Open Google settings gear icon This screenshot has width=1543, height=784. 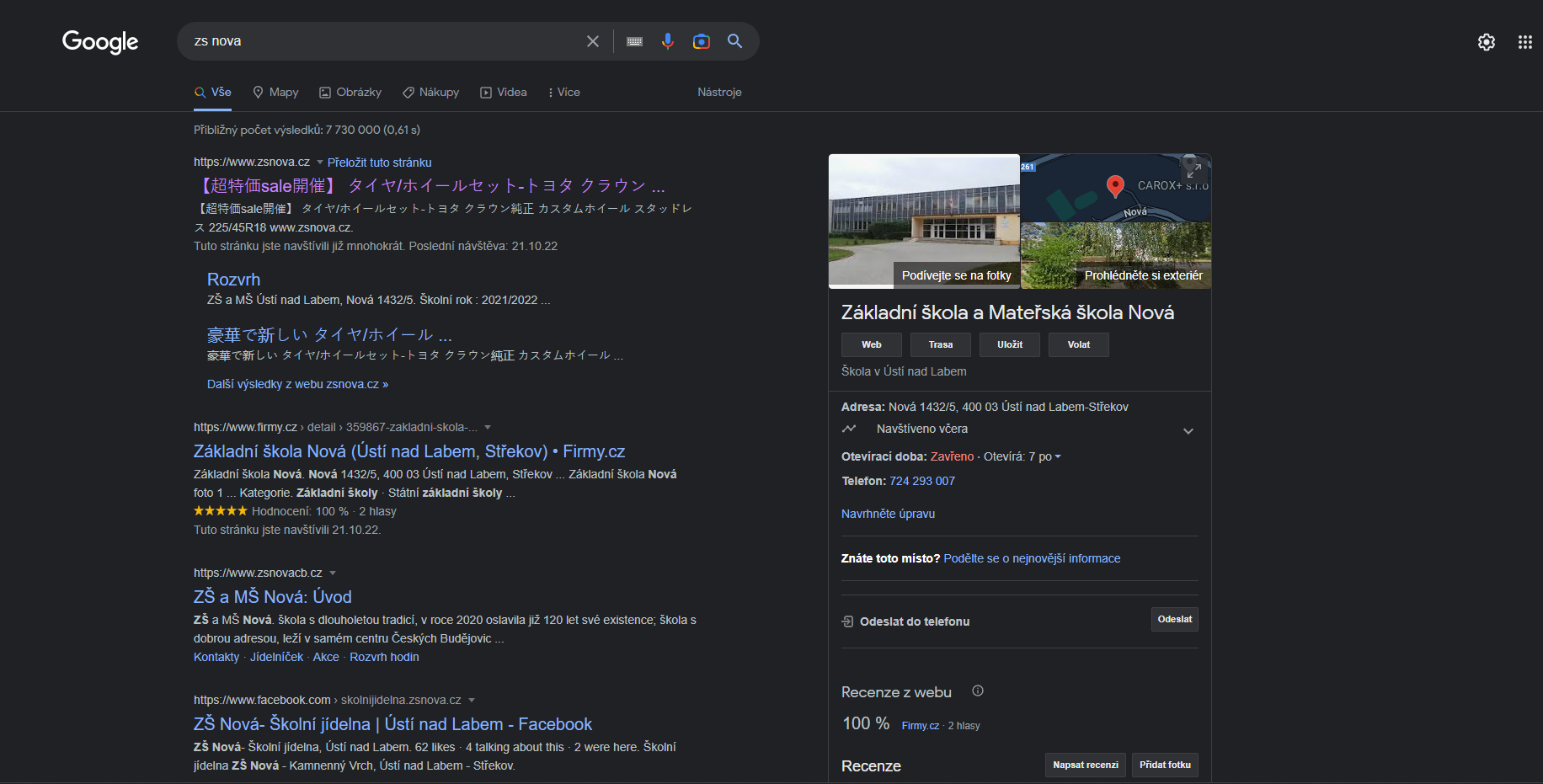click(x=1487, y=42)
